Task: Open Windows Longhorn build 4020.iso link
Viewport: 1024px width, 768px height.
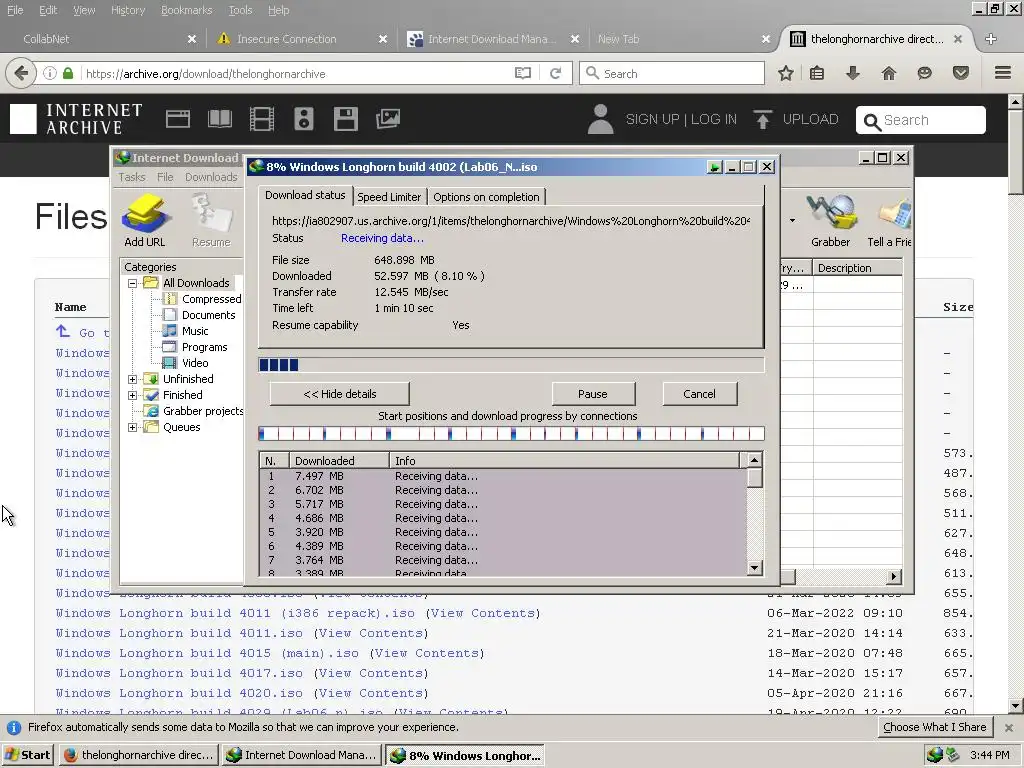Action: pyautogui.click(x=179, y=694)
